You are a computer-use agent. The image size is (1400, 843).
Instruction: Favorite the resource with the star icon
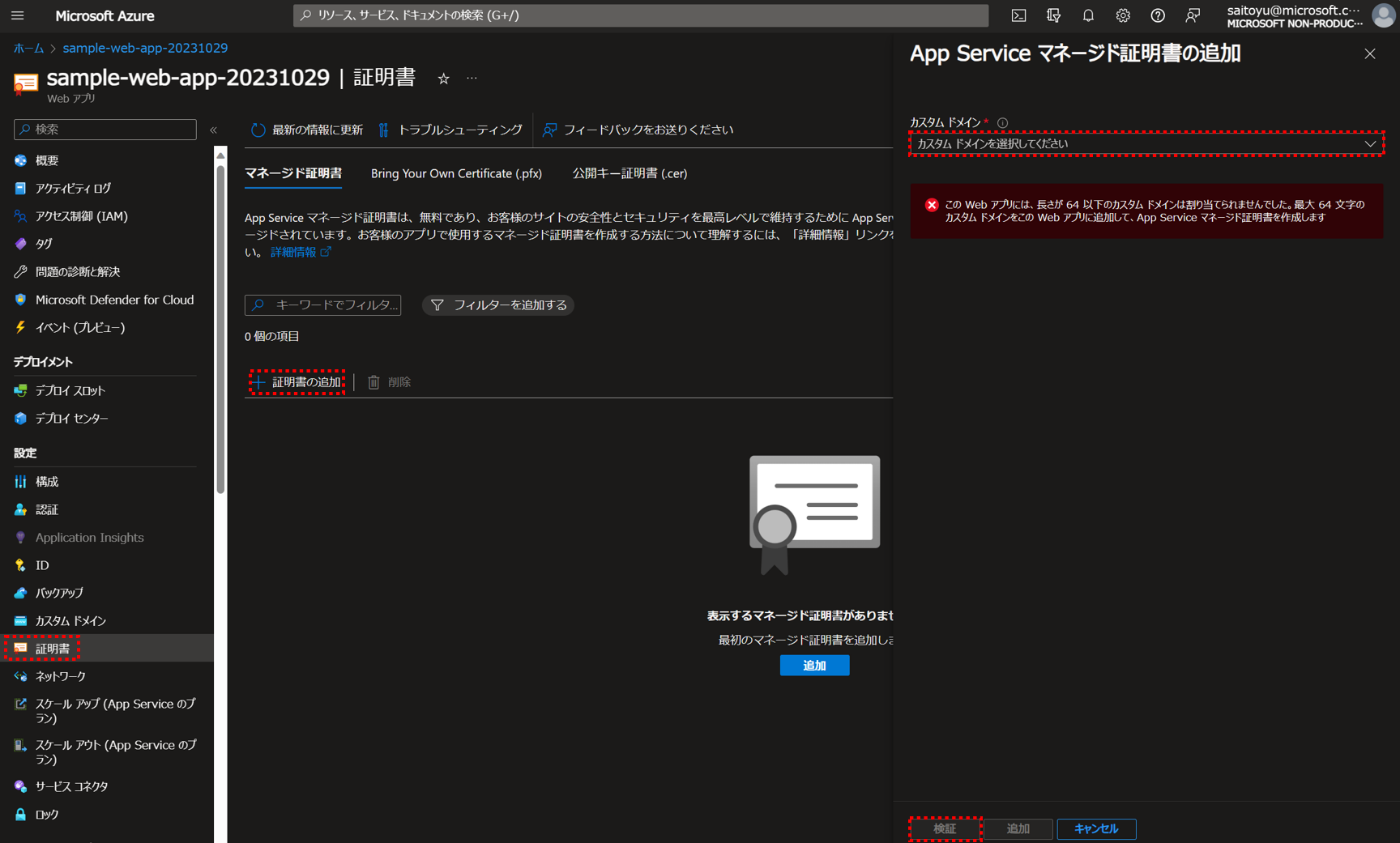[x=443, y=79]
